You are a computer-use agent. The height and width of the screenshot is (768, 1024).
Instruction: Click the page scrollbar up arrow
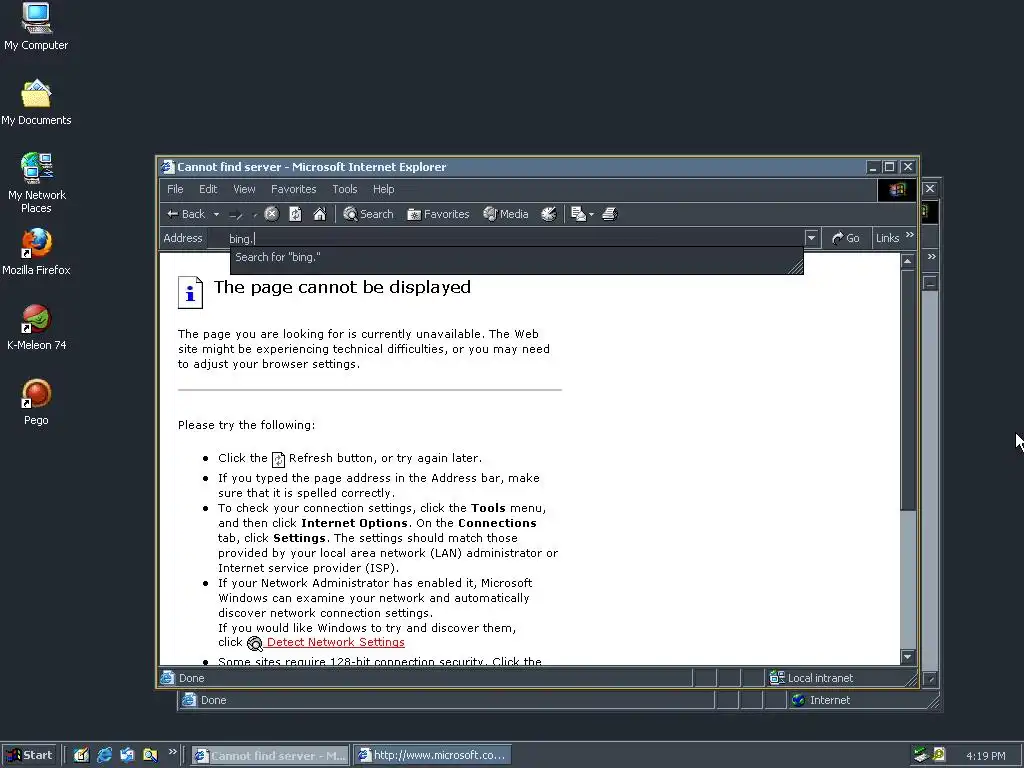[x=907, y=261]
